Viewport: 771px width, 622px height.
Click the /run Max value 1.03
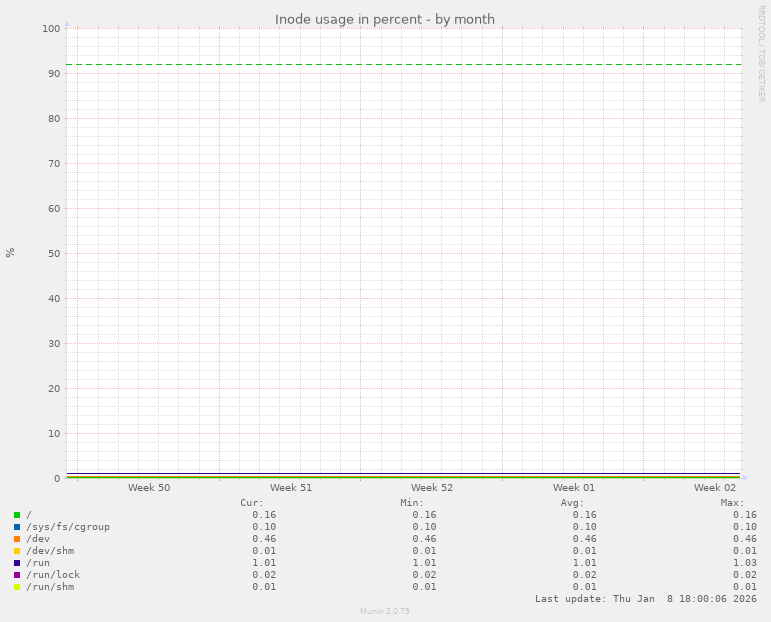click(745, 563)
